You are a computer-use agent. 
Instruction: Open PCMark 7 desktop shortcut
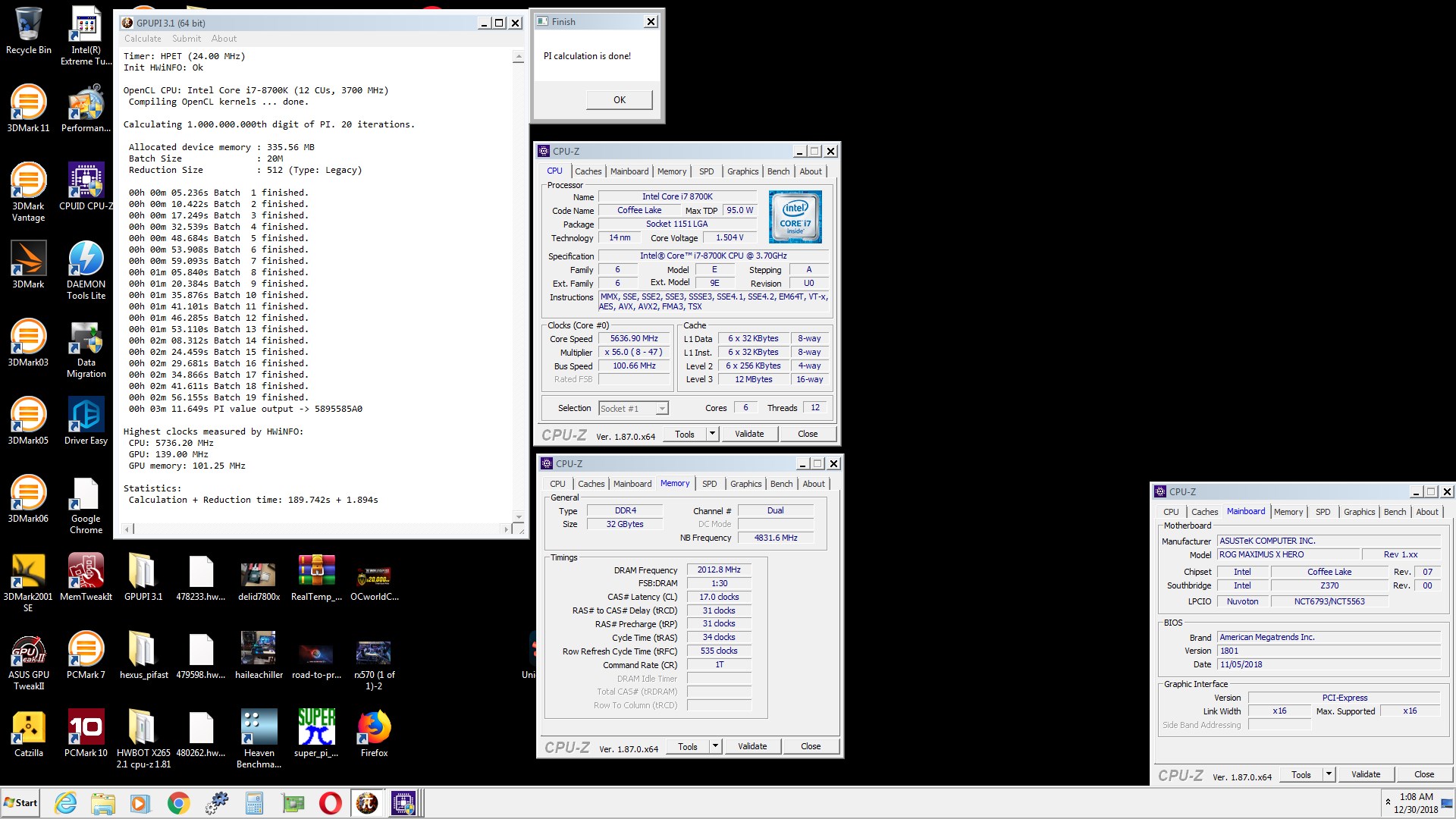86,655
